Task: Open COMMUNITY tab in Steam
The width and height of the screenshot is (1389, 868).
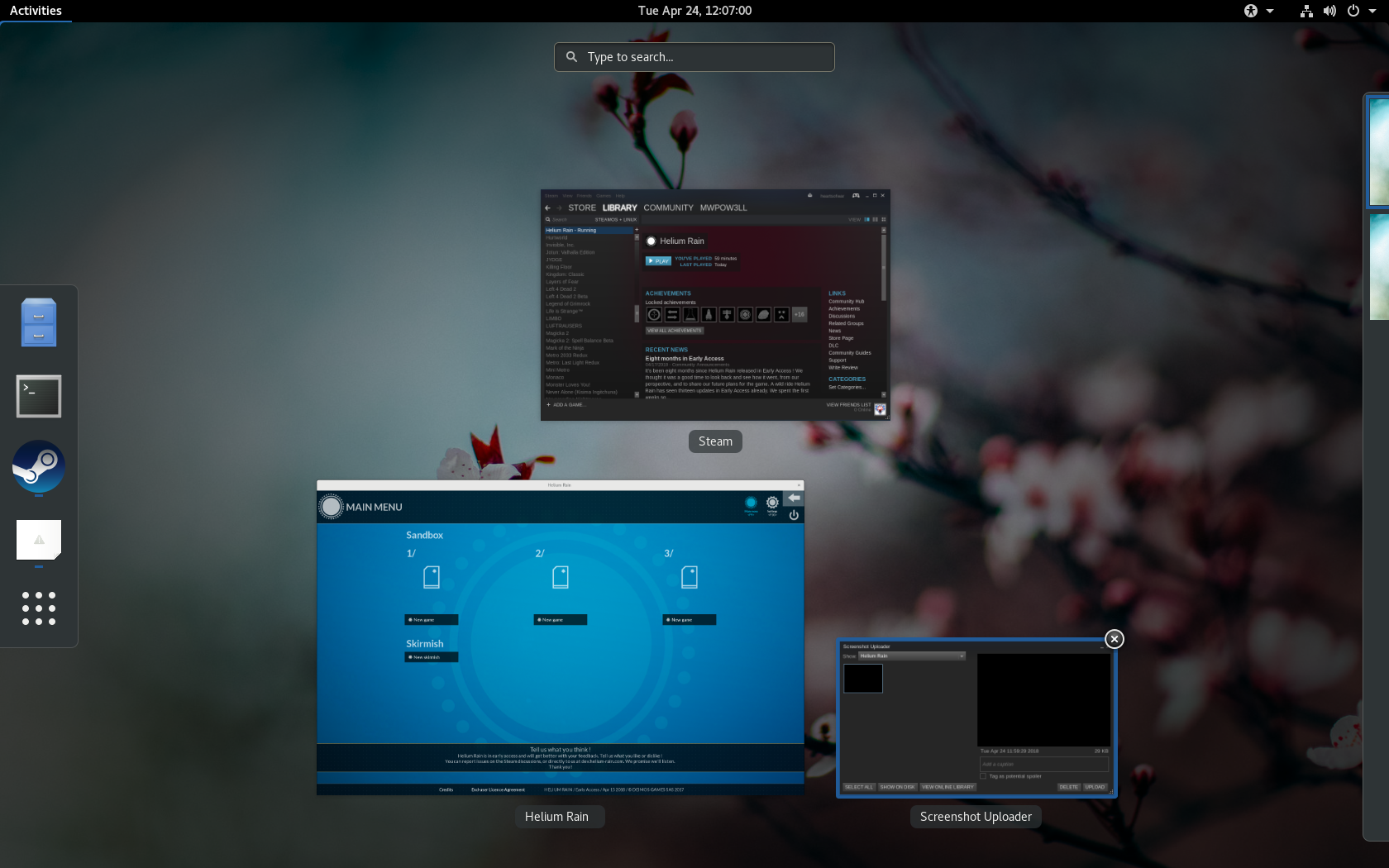Action: (669, 208)
